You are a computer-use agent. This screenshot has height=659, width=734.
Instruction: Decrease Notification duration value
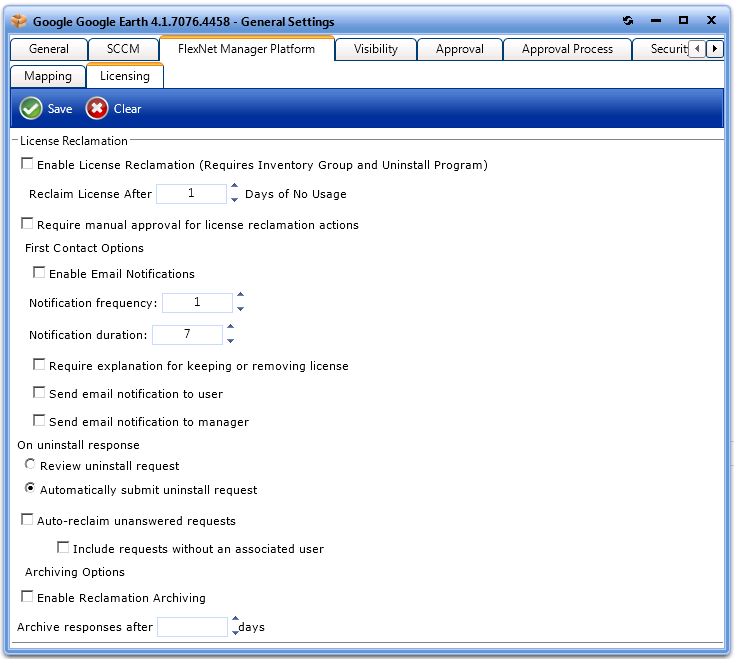(230, 341)
